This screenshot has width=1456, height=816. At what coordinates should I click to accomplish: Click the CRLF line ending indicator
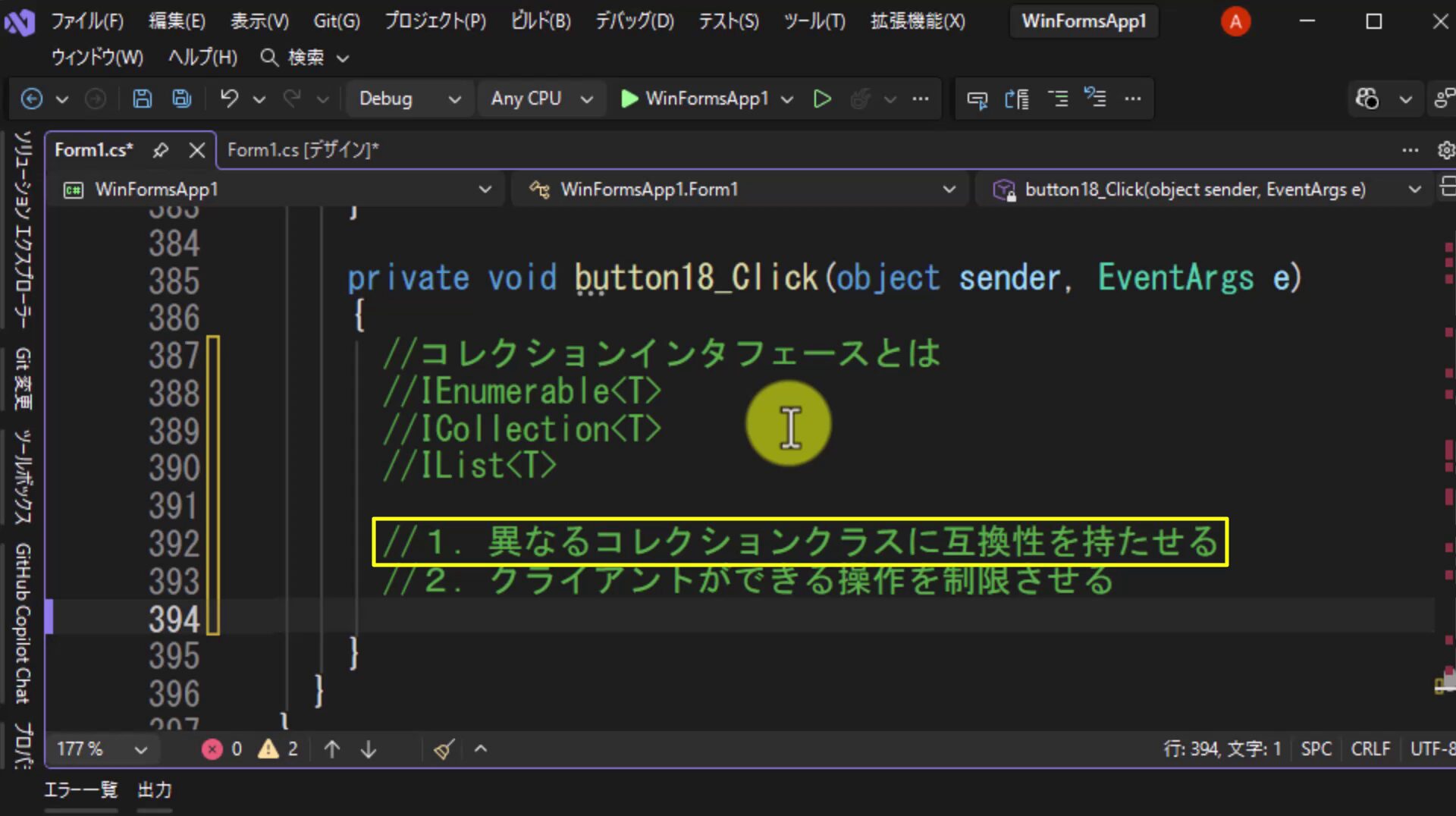tap(1370, 749)
